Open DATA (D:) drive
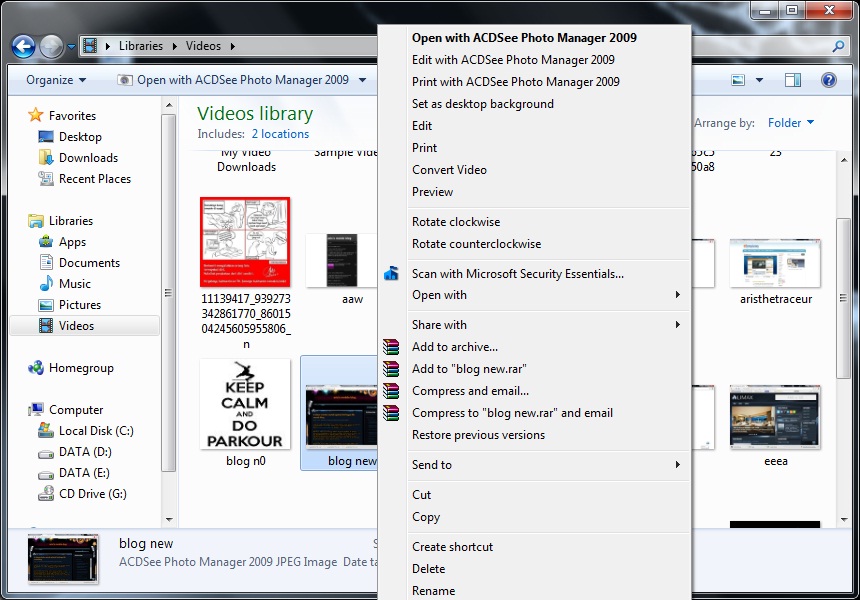 [85, 452]
